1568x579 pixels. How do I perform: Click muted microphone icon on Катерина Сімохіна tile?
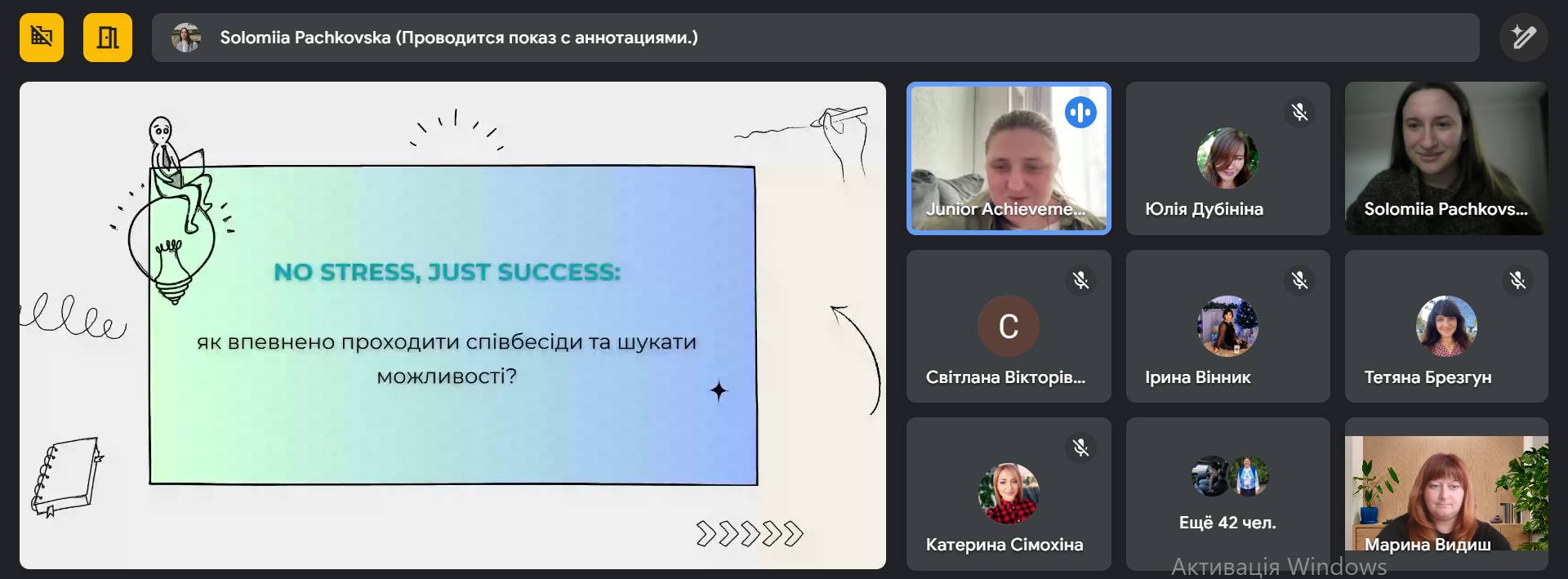click(1080, 448)
